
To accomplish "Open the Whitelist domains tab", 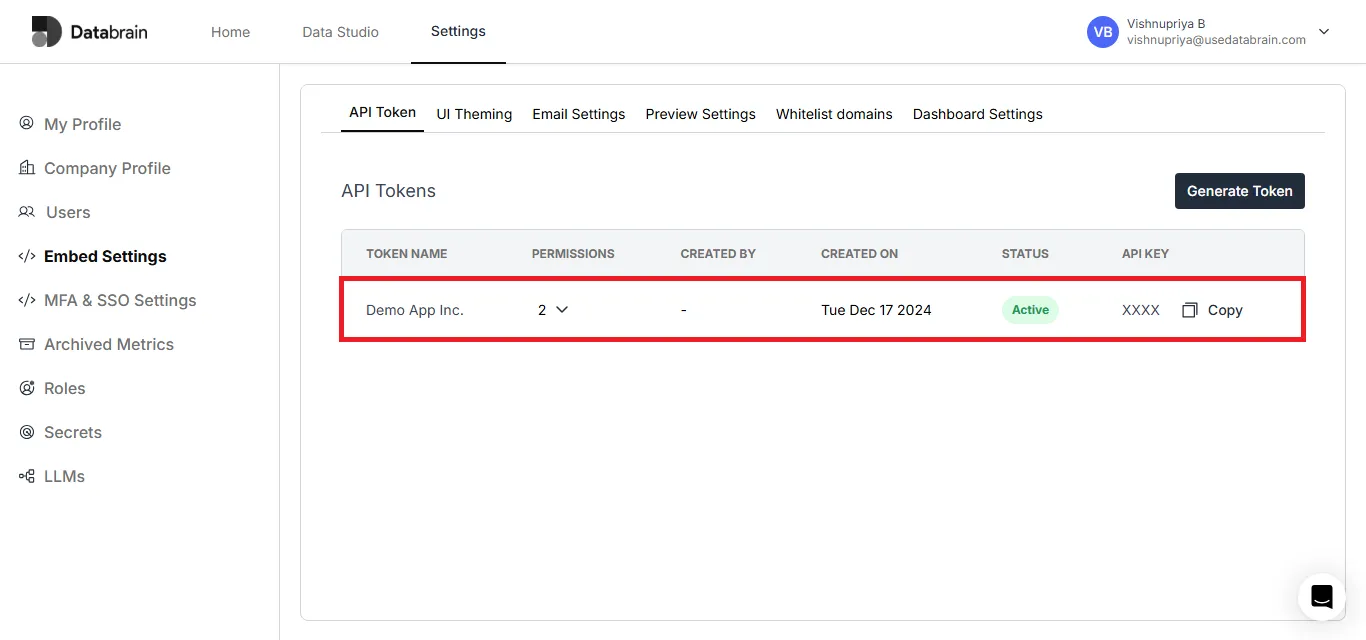I will [834, 114].
